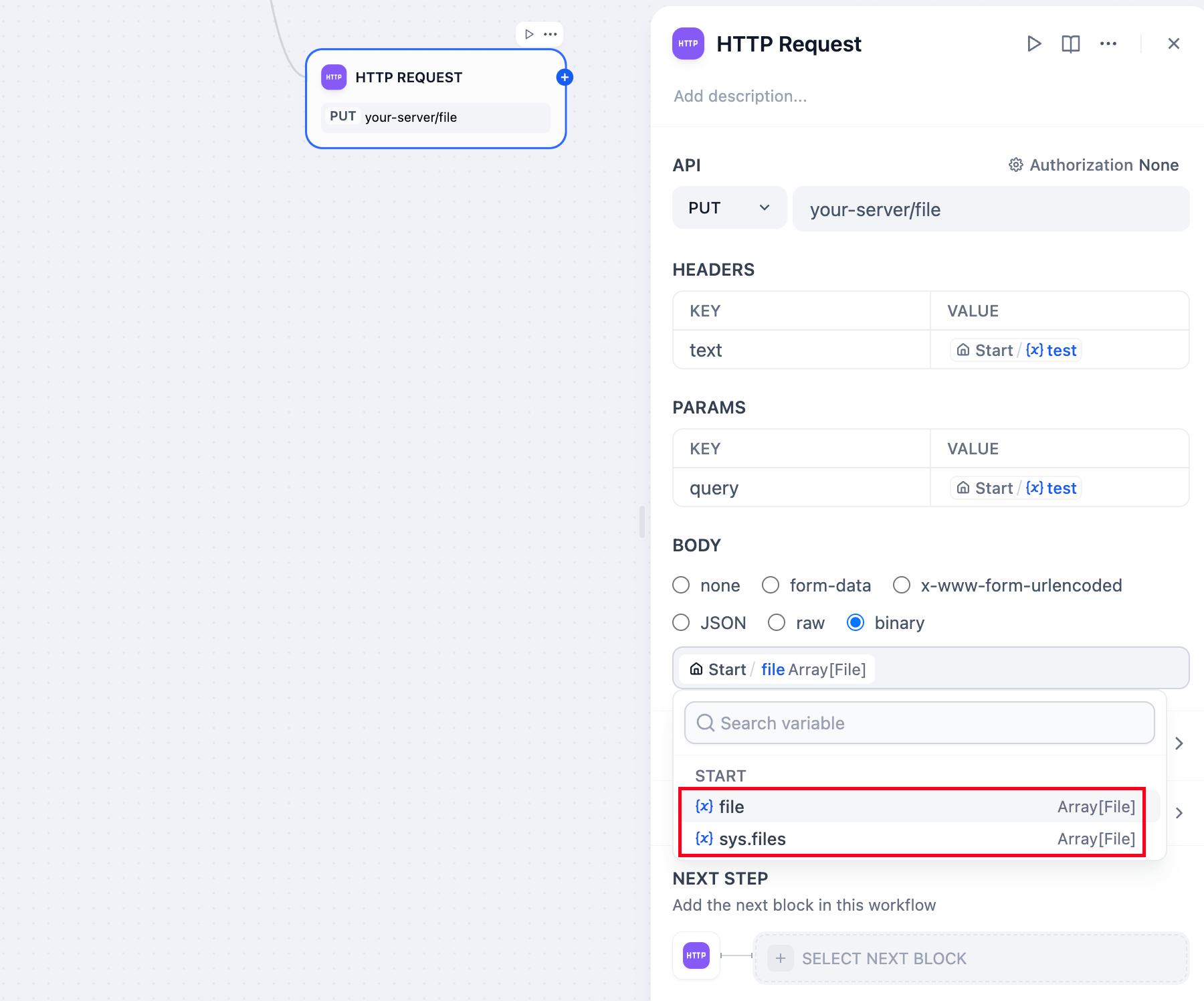
Task: Open Authorization settings gear
Action: pyautogui.click(x=1015, y=165)
